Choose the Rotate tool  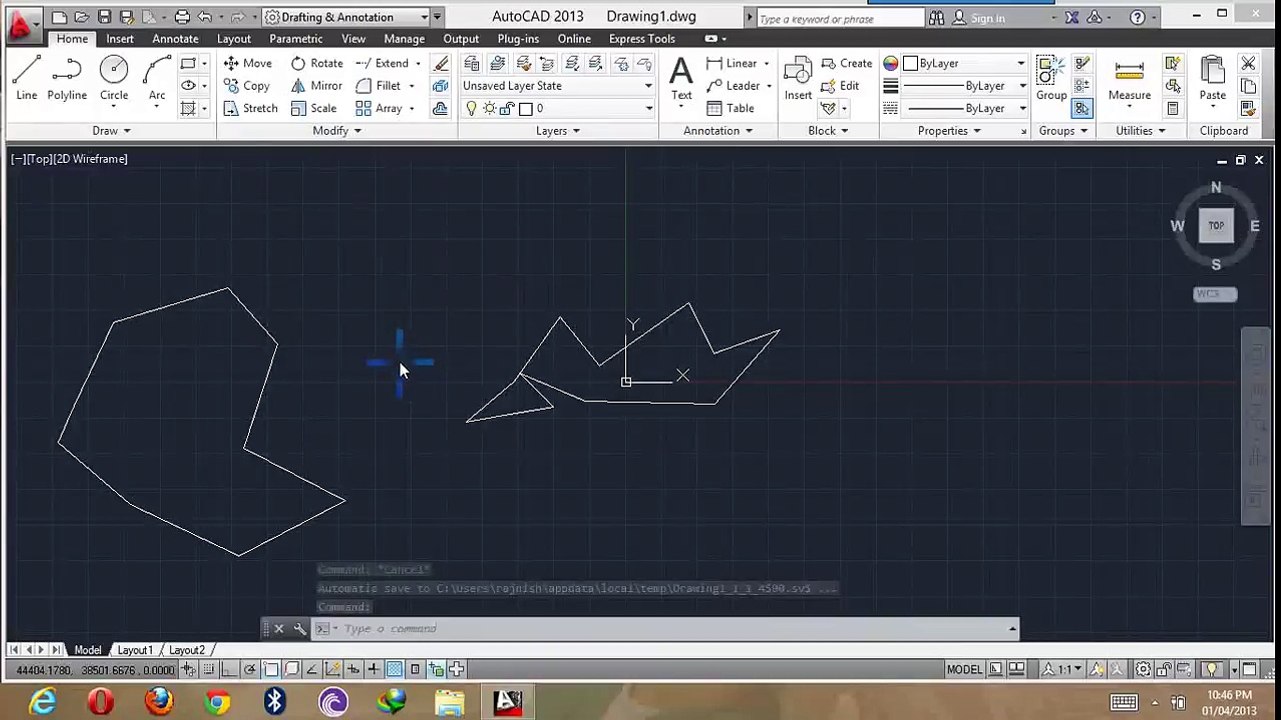tap(317, 63)
